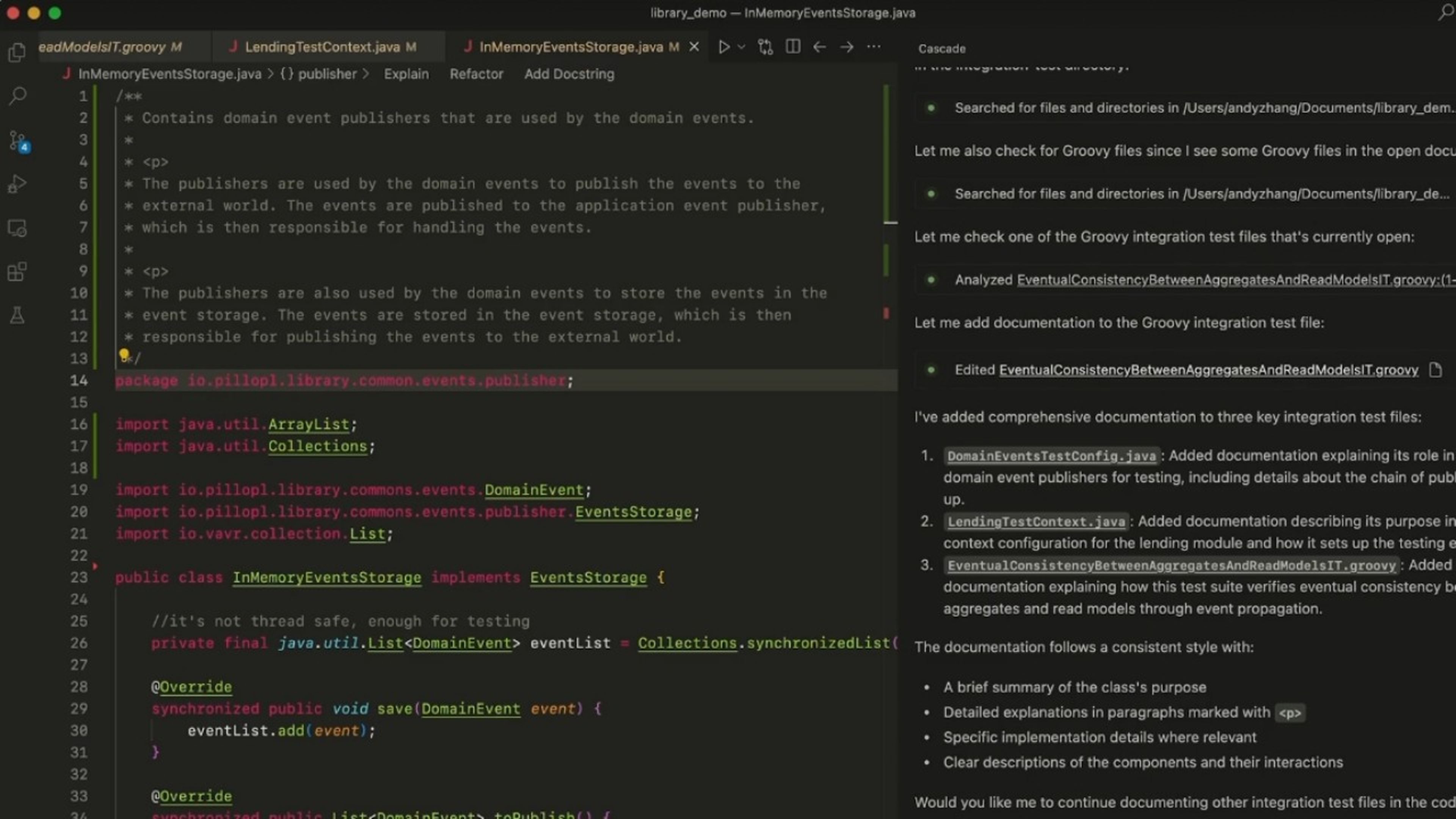Click the Collections import on line 17
Viewport: 1456px width, 819px height.
[x=318, y=446]
